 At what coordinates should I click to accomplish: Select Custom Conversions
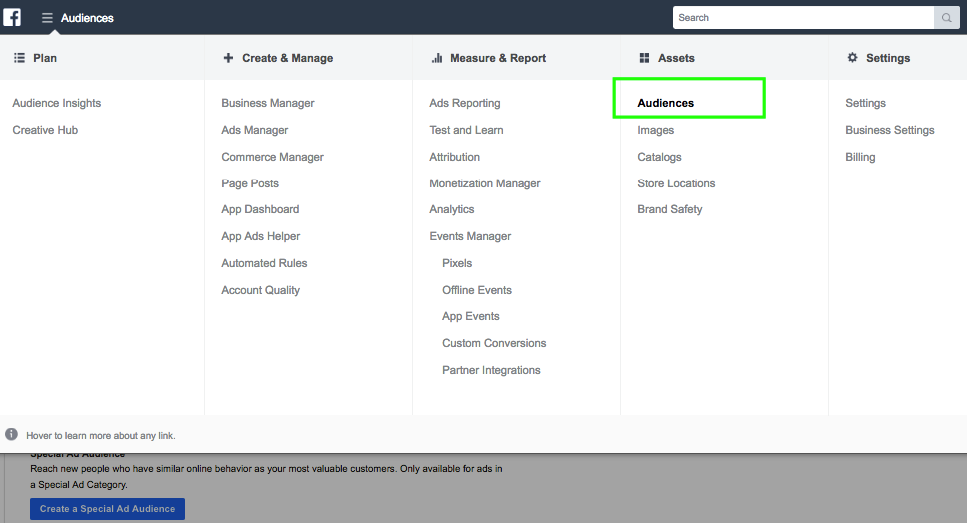point(494,344)
